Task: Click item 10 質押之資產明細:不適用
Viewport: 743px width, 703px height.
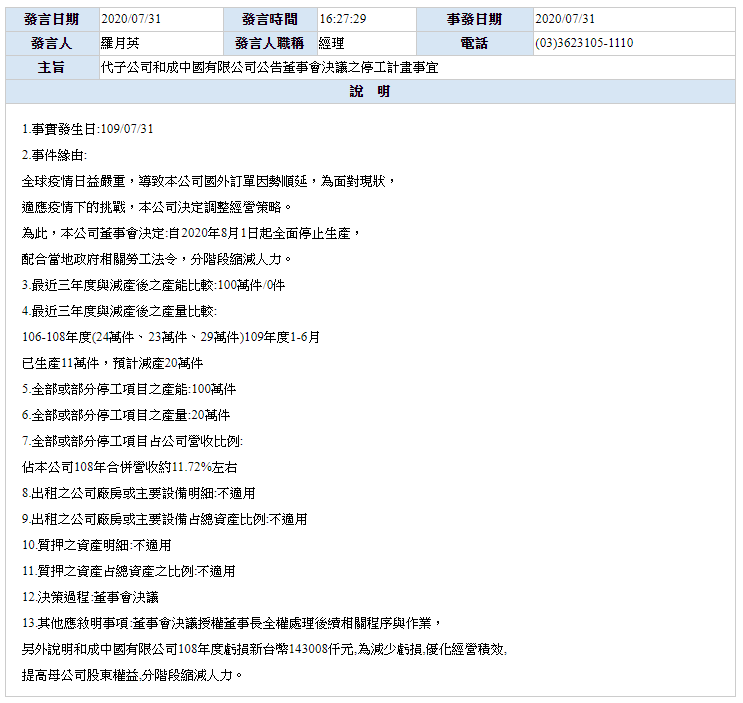Action: click(97, 546)
